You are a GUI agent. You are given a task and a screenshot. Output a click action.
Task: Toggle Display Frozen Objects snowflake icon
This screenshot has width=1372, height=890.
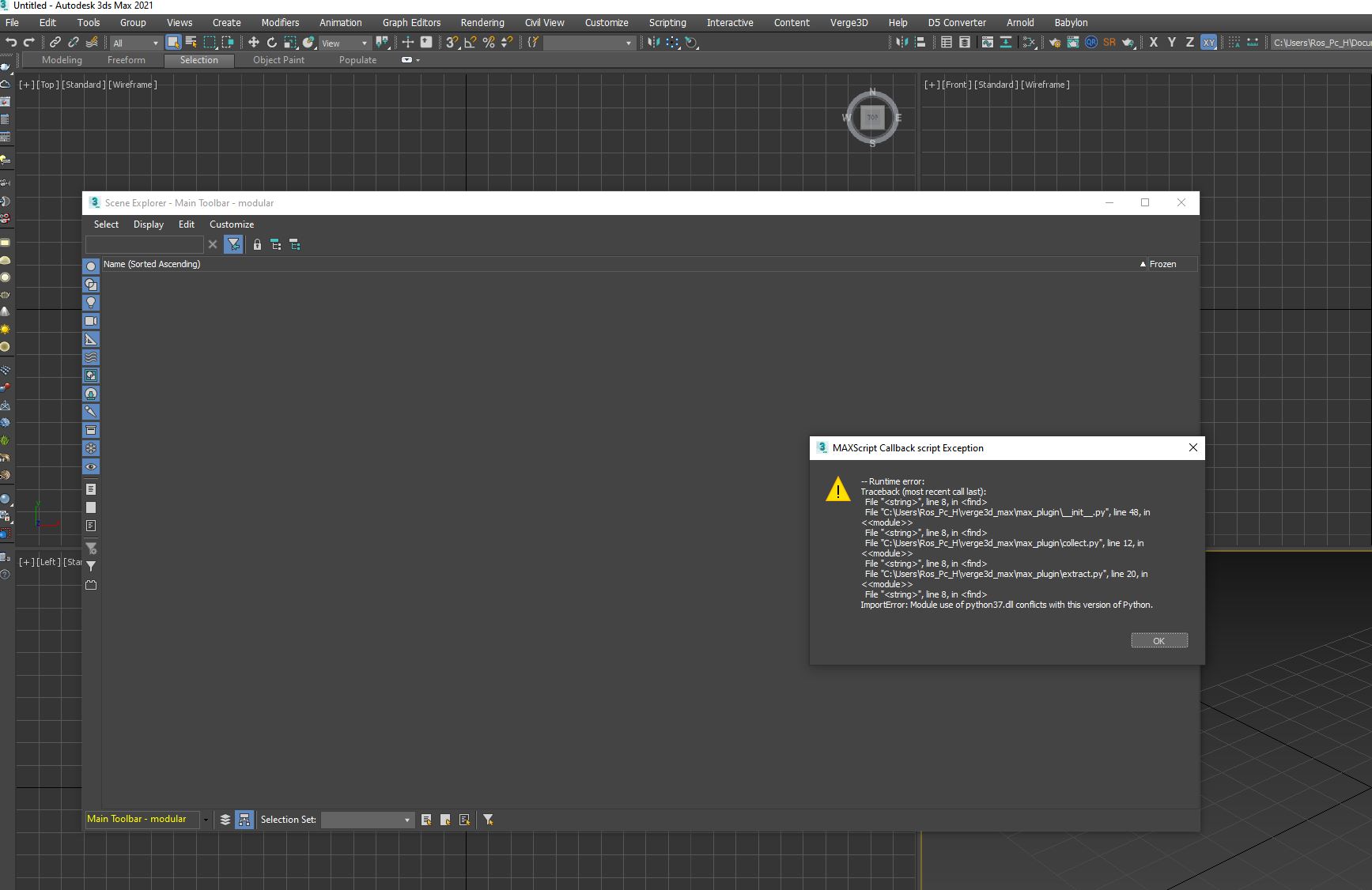click(x=91, y=448)
